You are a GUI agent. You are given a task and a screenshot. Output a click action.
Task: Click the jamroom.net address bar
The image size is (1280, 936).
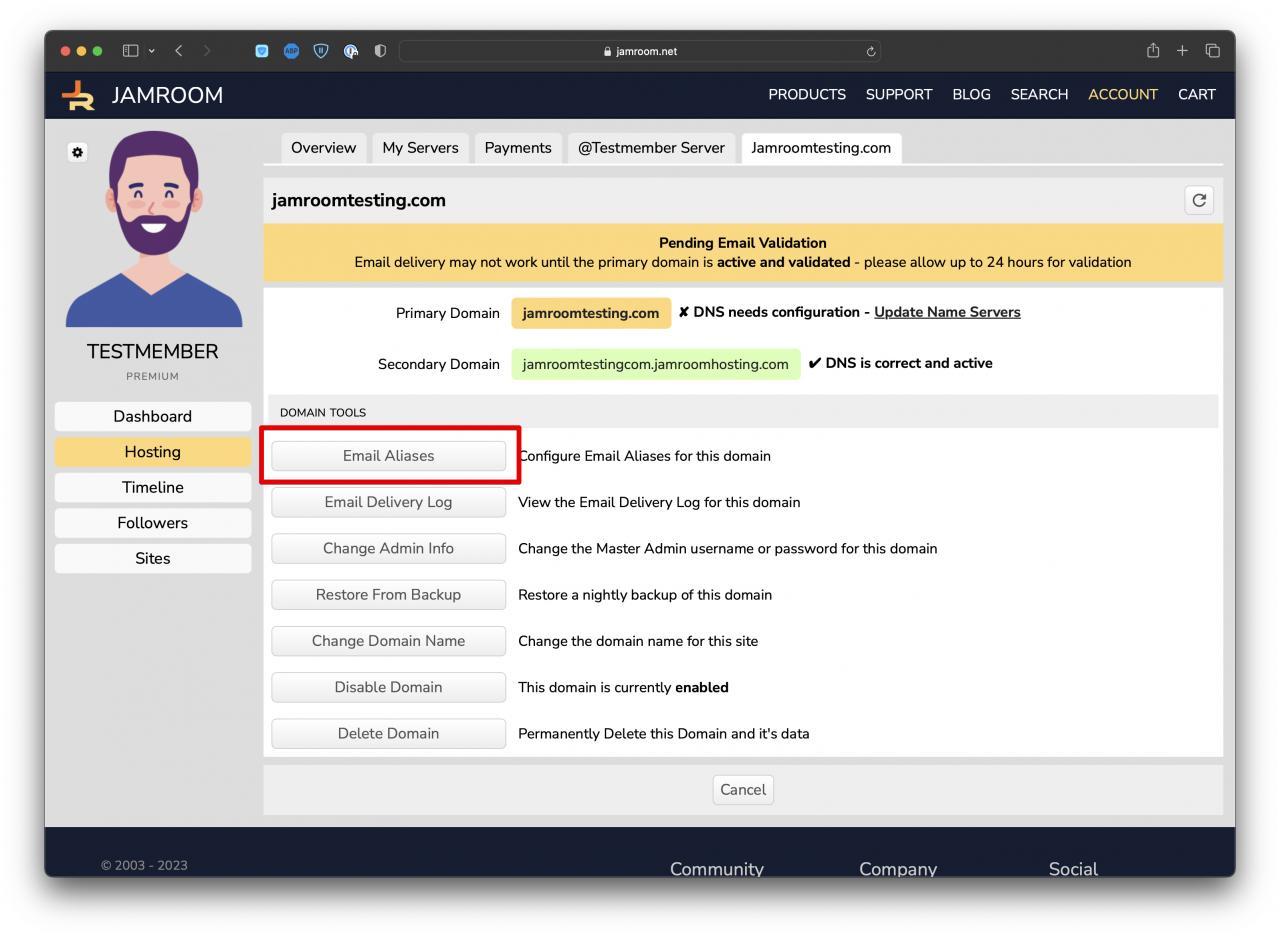[x=640, y=52]
